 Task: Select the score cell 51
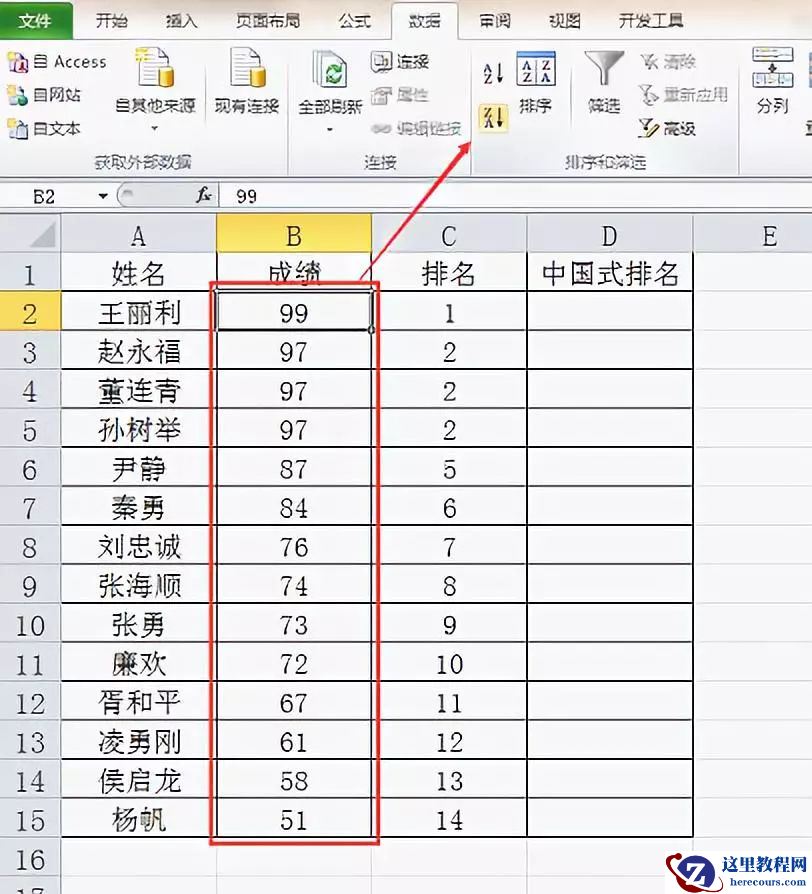tap(294, 818)
